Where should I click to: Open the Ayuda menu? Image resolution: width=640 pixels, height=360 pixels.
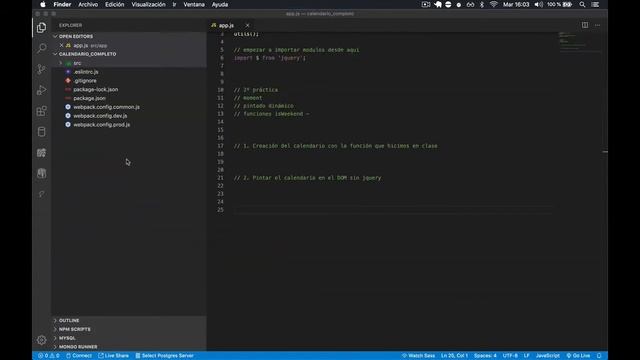click(x=220, y=4)
